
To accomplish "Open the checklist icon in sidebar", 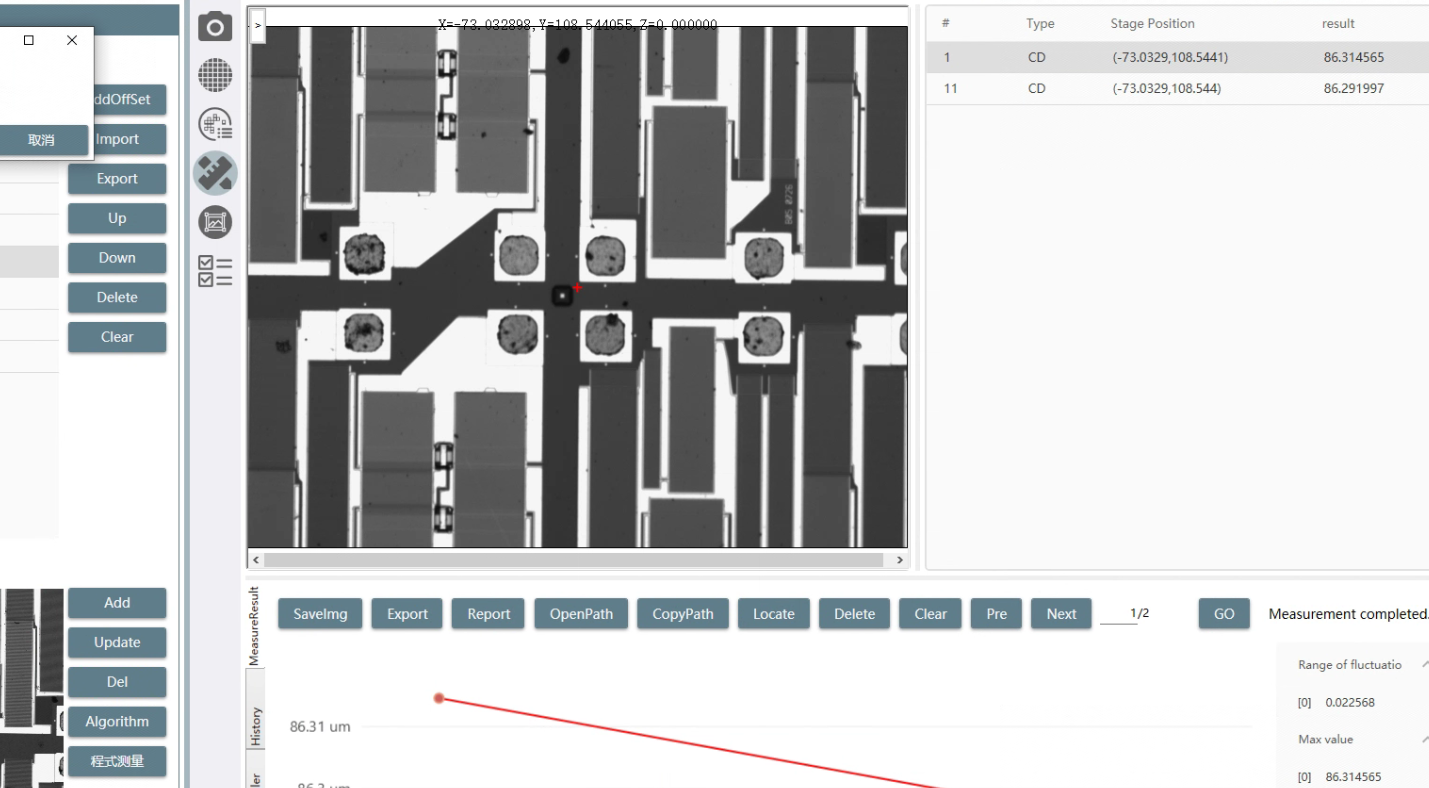I will tap(215, 271).
